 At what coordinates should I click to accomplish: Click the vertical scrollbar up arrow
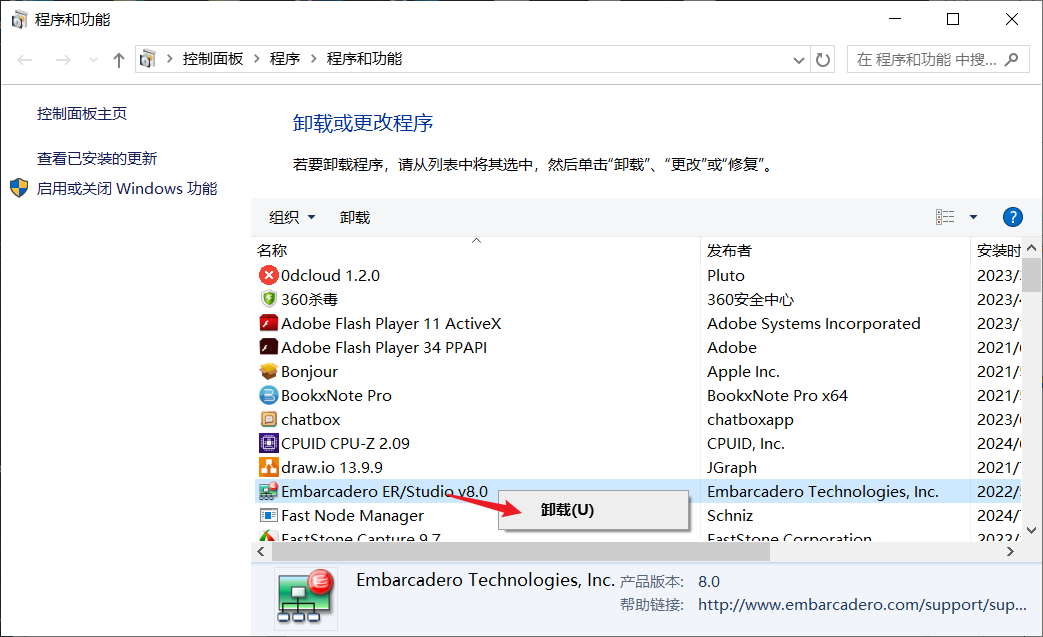(1032, 248)
